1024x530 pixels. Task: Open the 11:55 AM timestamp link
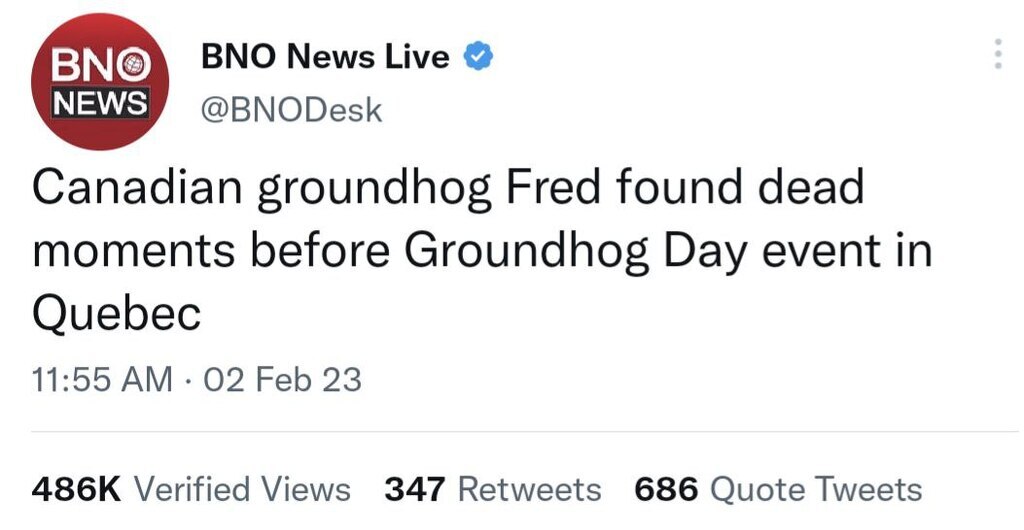(102, 380)
